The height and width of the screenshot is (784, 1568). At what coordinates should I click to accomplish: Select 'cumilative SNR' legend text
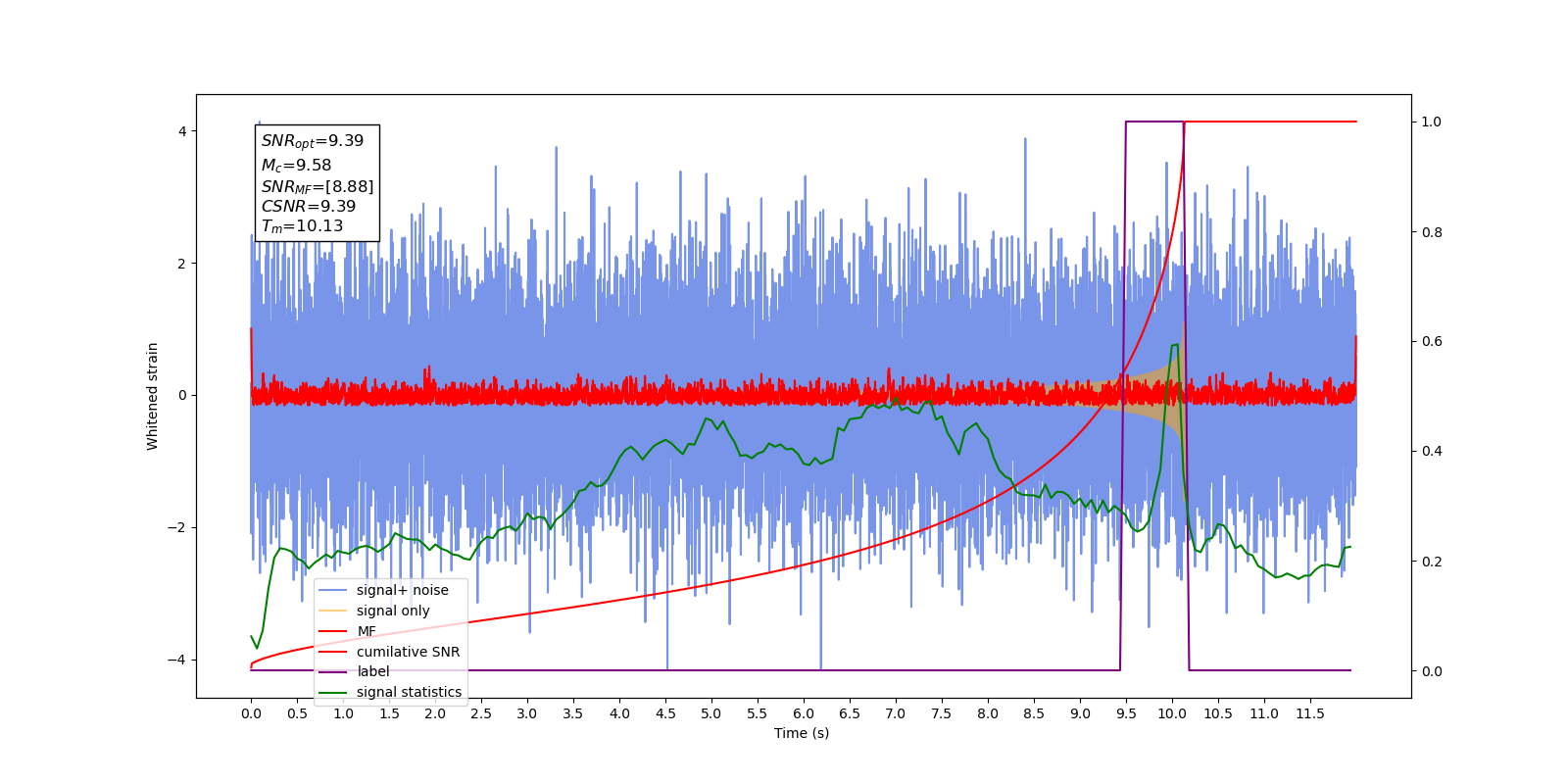(x=408, y=652)
